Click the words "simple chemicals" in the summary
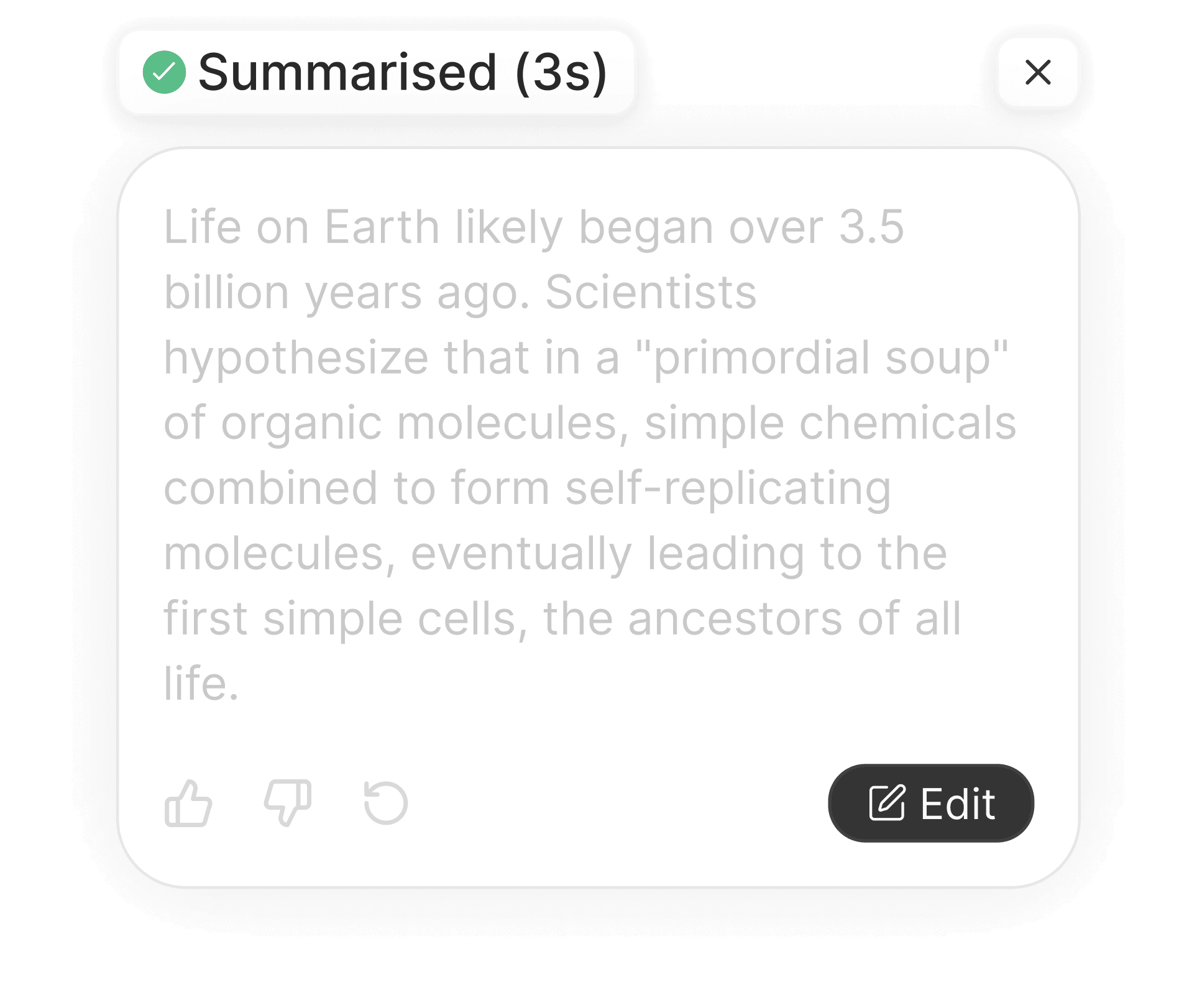This screenshot has height=1008, width=1197. coord(830,423)
